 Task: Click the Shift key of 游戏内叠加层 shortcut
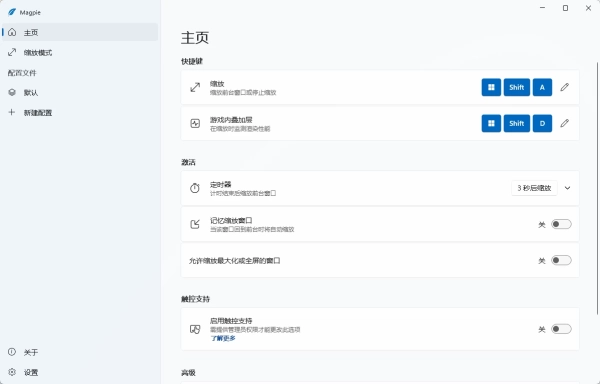click(517, 123)
